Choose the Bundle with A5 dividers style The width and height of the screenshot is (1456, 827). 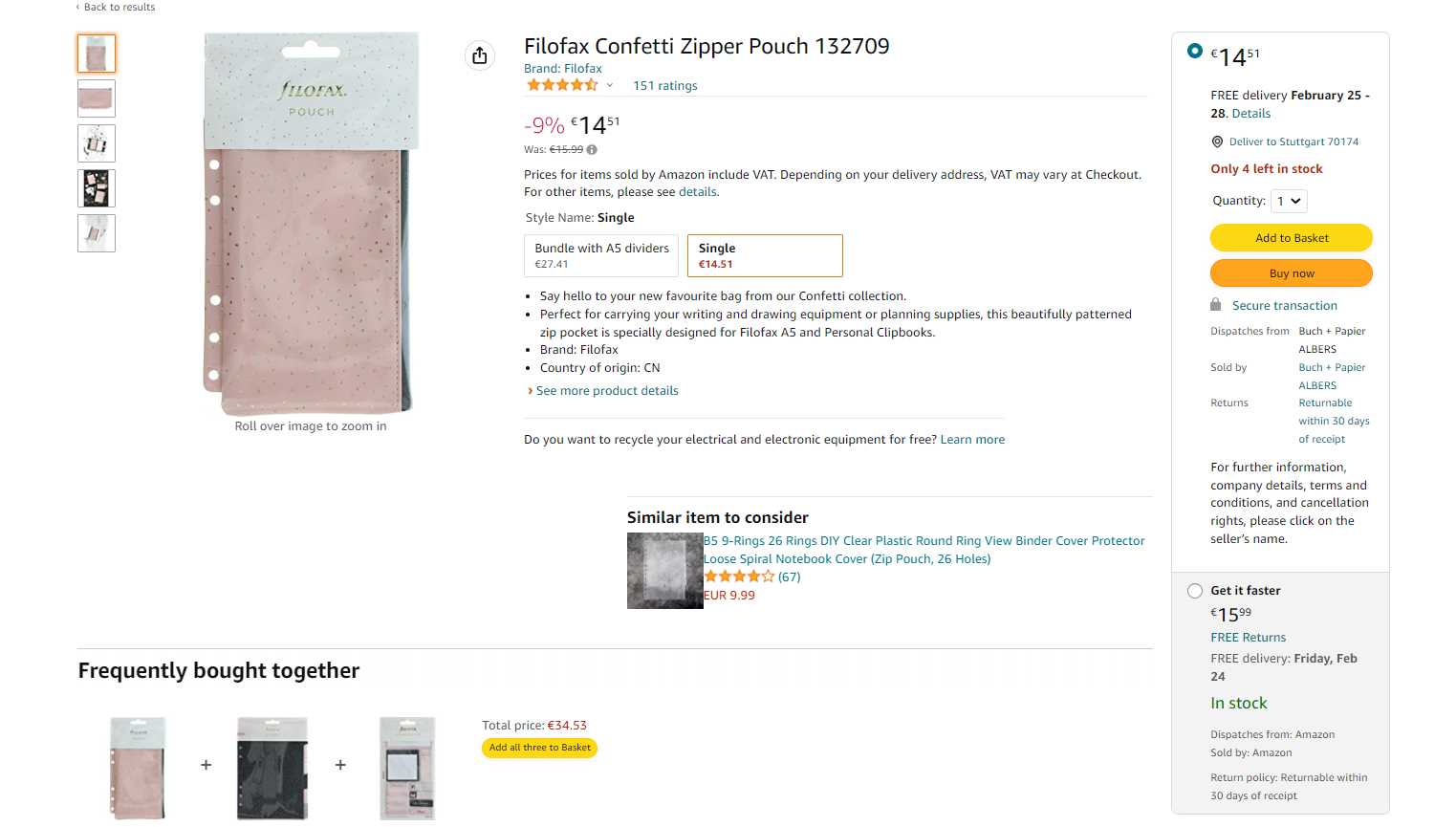coord(601,255)
